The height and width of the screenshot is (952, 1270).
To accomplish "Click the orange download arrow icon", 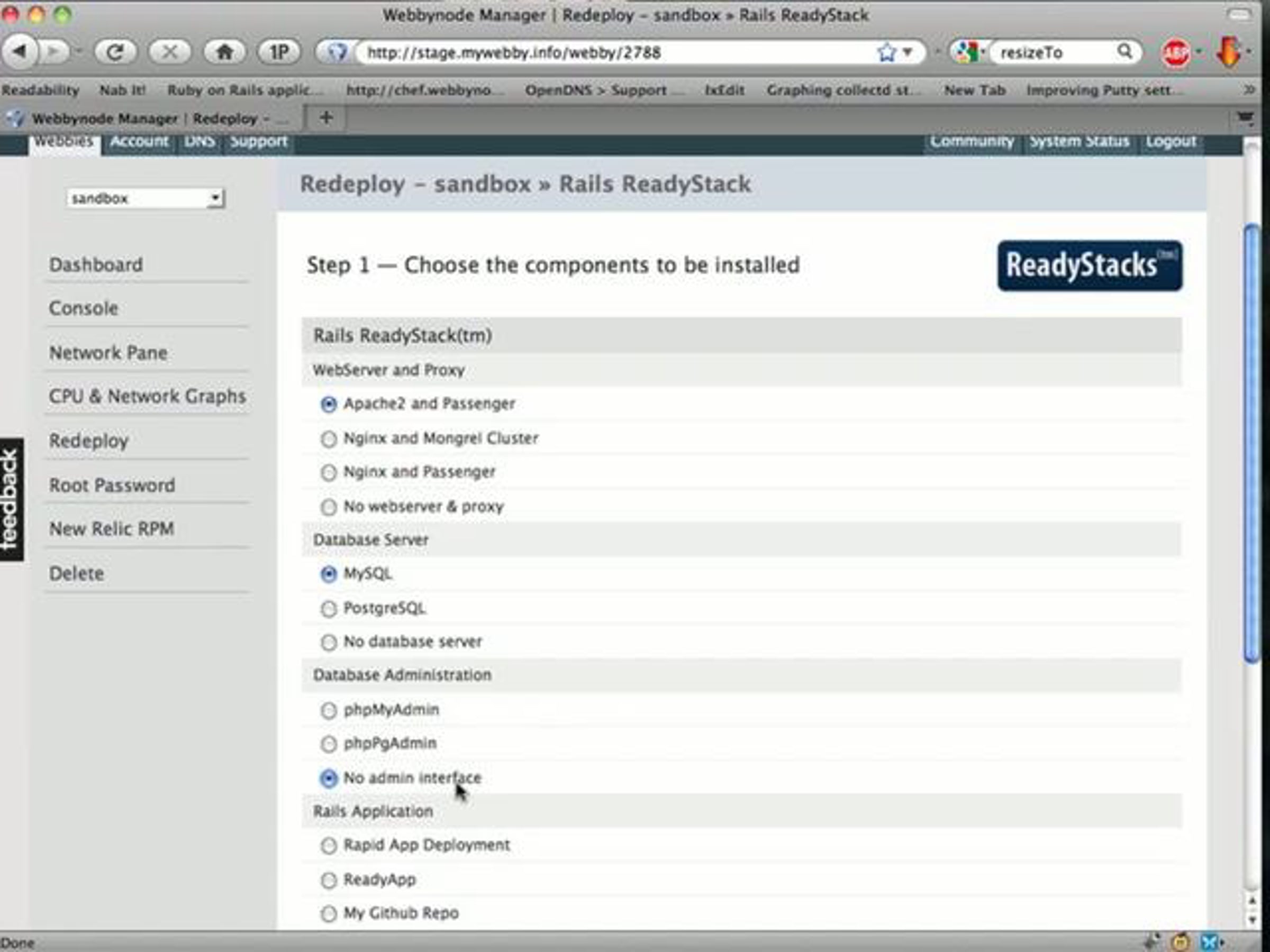I will (x=1228, y=52).
